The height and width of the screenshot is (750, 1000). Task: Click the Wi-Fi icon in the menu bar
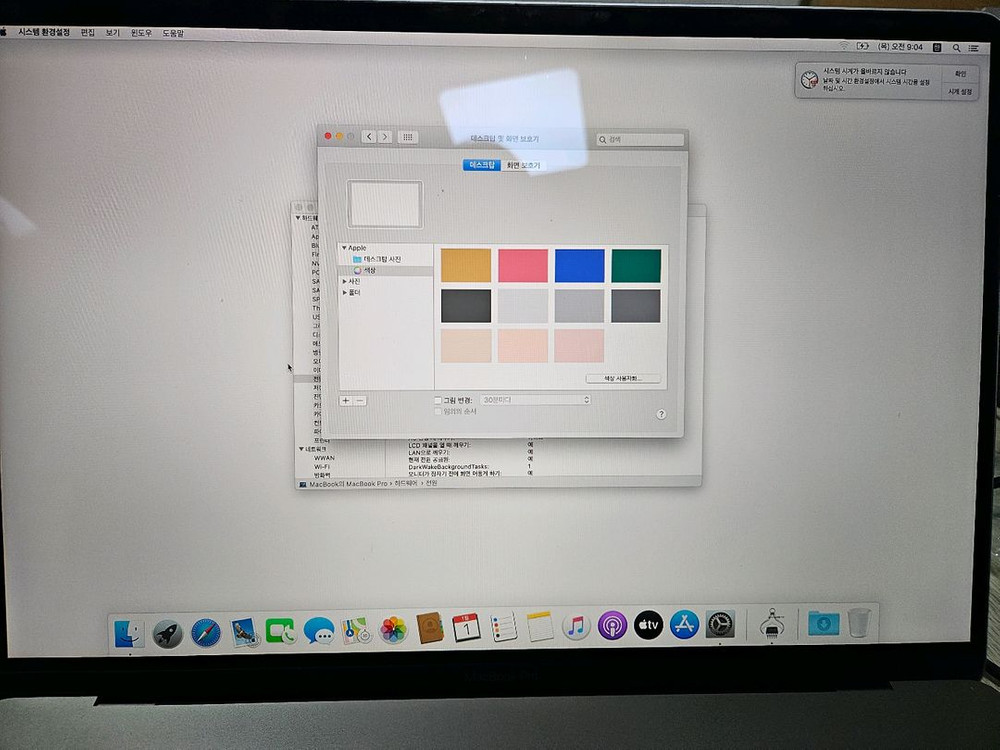coord(844,43)
